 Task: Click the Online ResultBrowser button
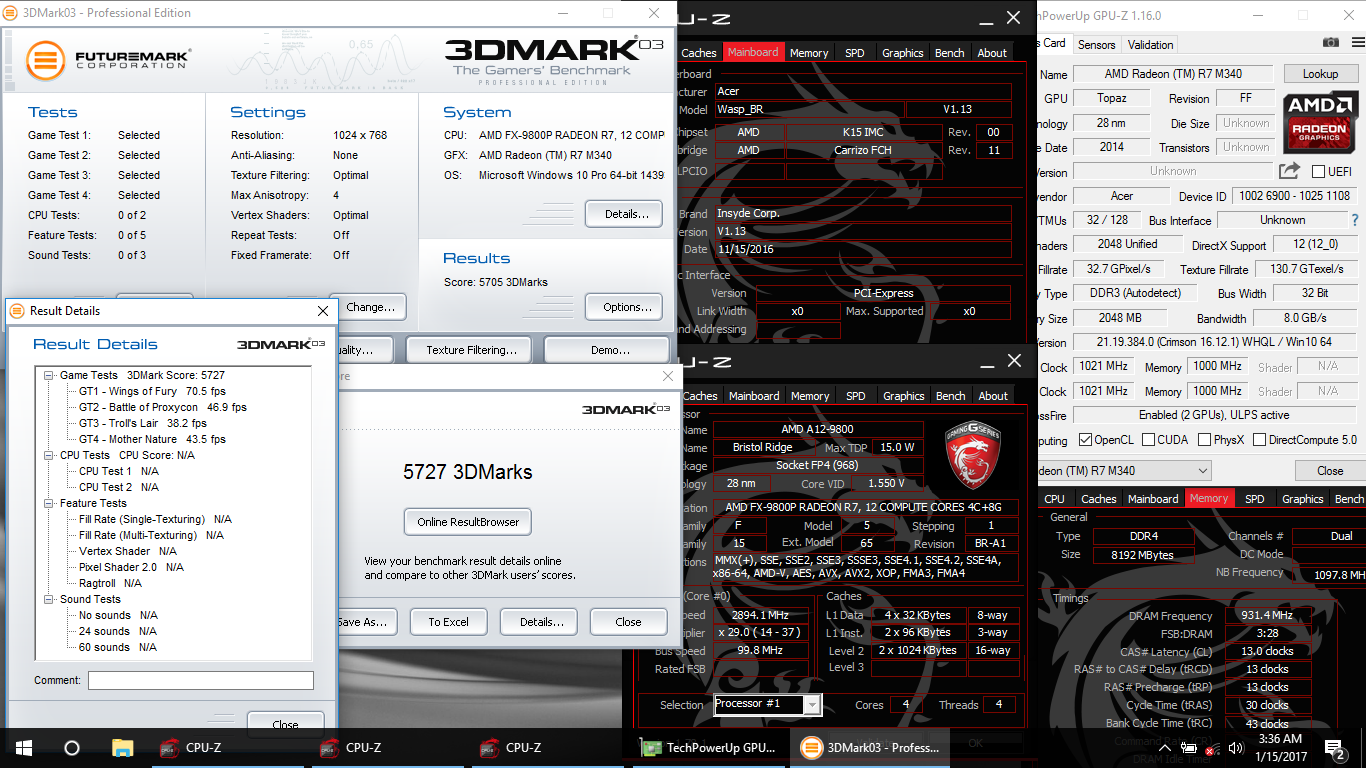tap(466, 521)
